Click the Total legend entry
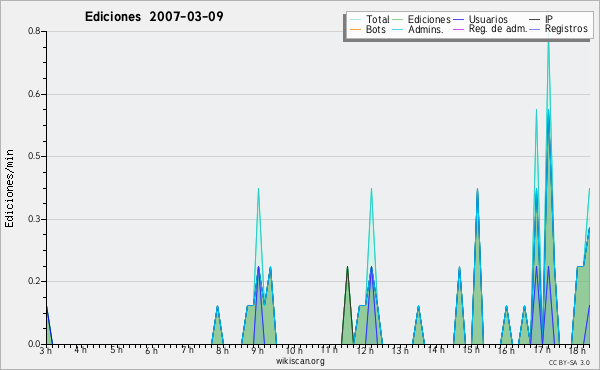Screen dimensions: 600x370 coord(370,19)
